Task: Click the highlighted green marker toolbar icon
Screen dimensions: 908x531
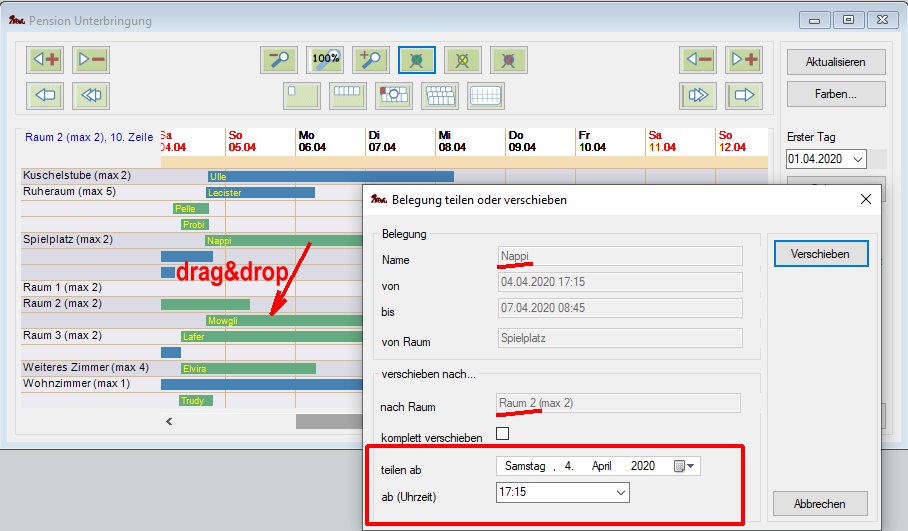Action: point(417,60)
